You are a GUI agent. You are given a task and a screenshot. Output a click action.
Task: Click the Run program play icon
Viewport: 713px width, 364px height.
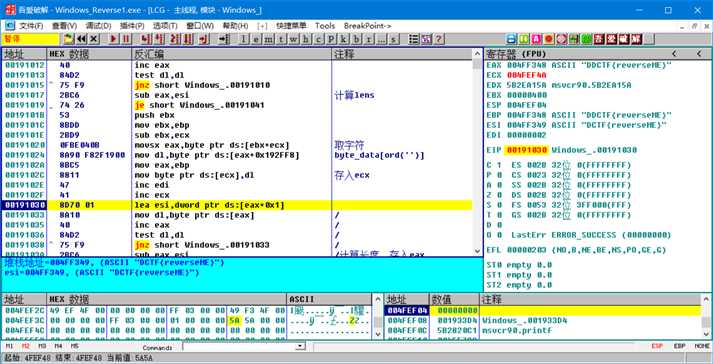pyautogui.click(x=114, y=39)
